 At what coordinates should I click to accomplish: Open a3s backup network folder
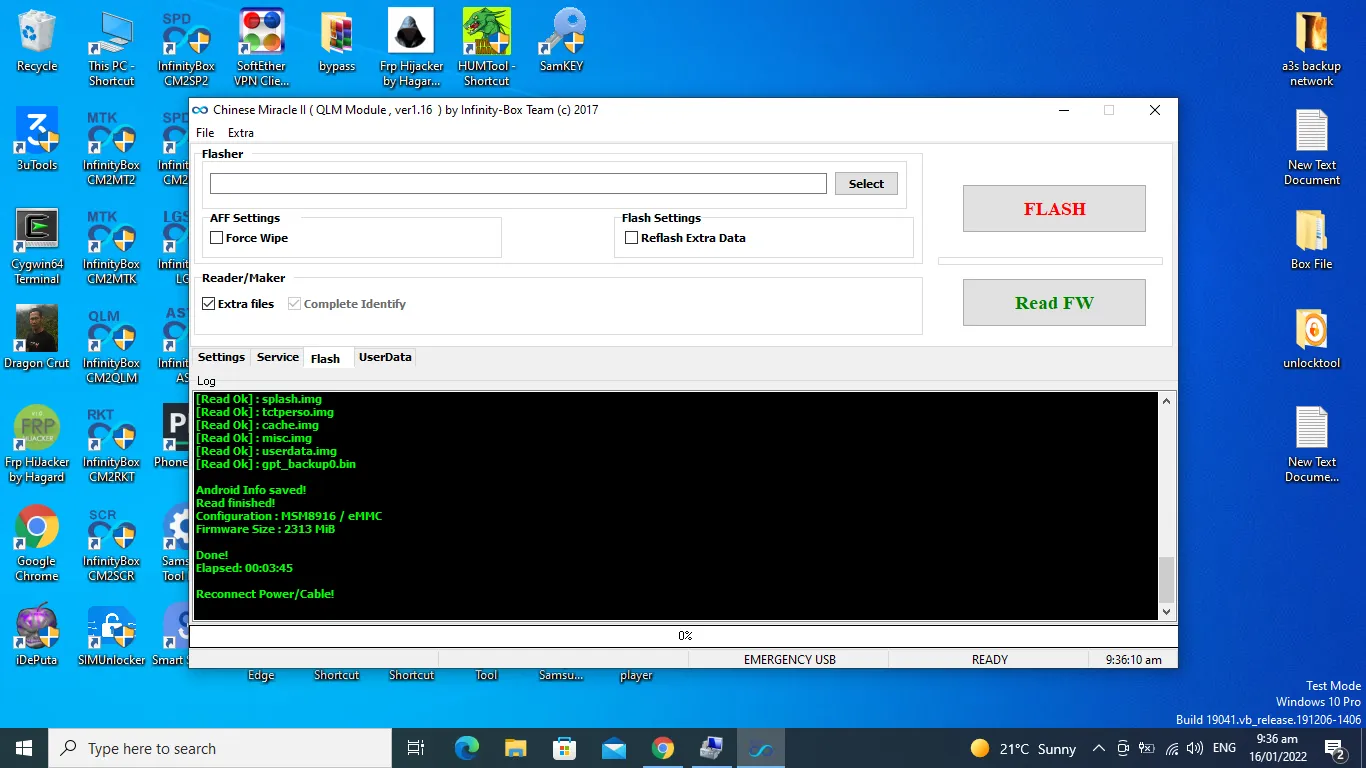pos(1311,49)
